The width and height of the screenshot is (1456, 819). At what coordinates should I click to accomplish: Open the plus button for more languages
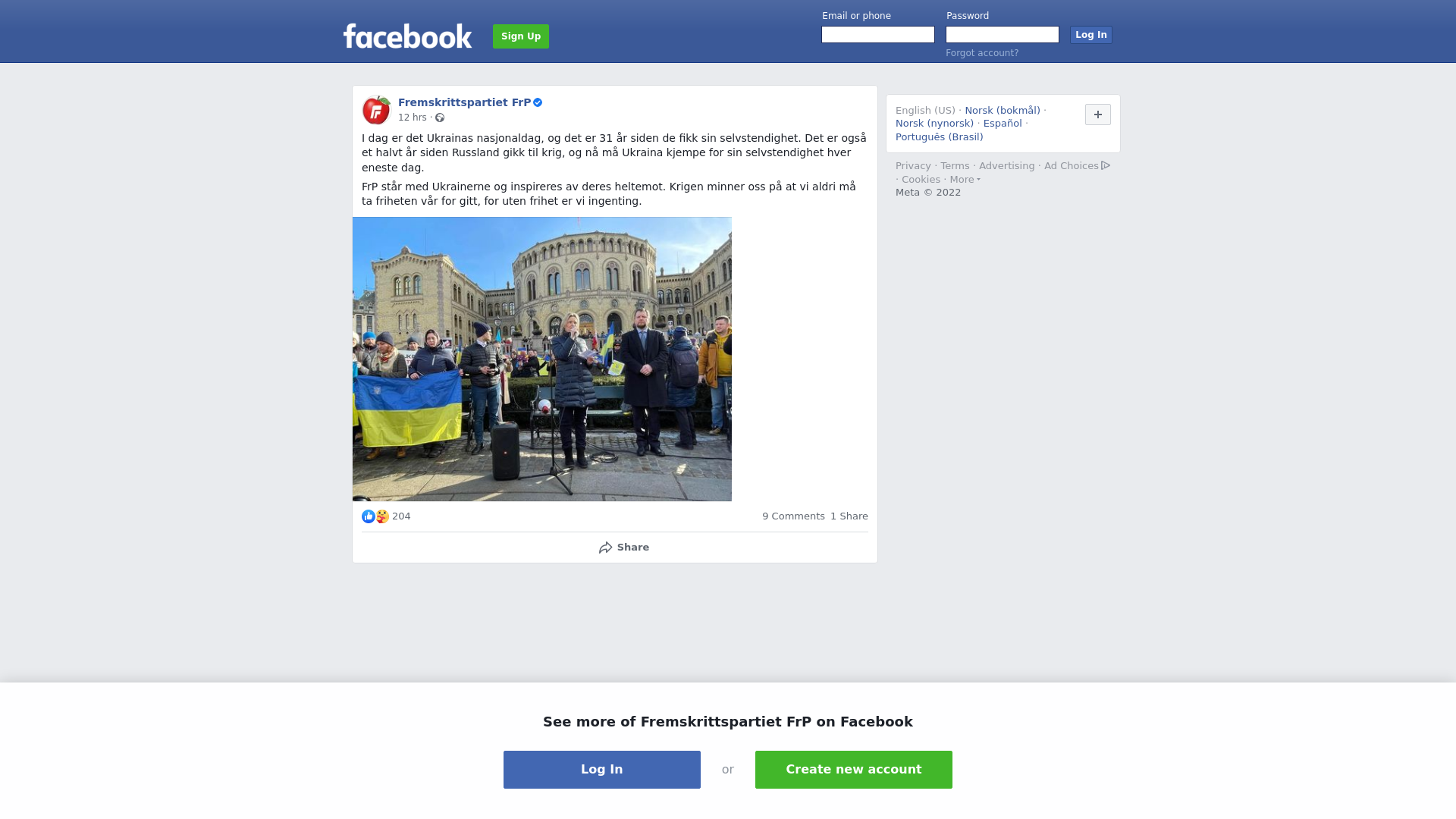click(1098, 115)
